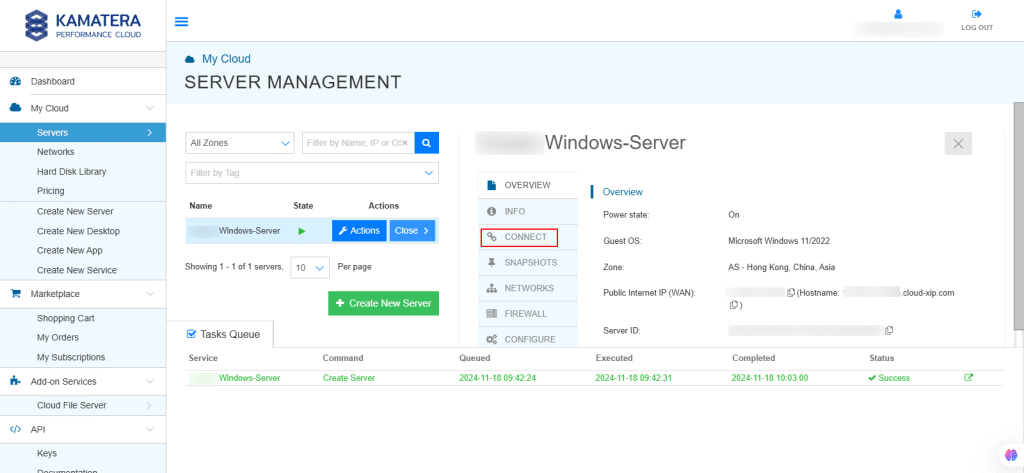This screenshot has height=473, width=1024.
Task: Expand the Filter by Tag dropdown
Action: pos(312,173)
